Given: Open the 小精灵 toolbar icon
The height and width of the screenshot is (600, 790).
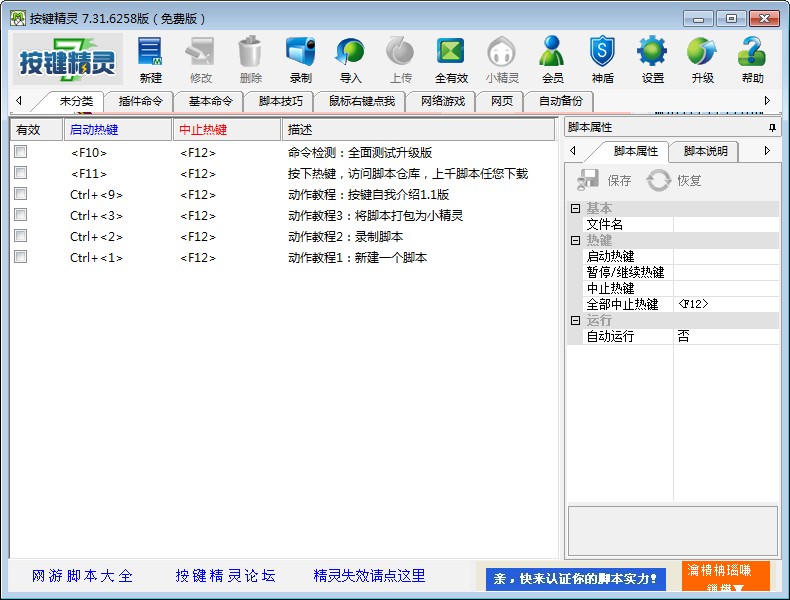Looking at the screenshot, I should click(502, 59).
